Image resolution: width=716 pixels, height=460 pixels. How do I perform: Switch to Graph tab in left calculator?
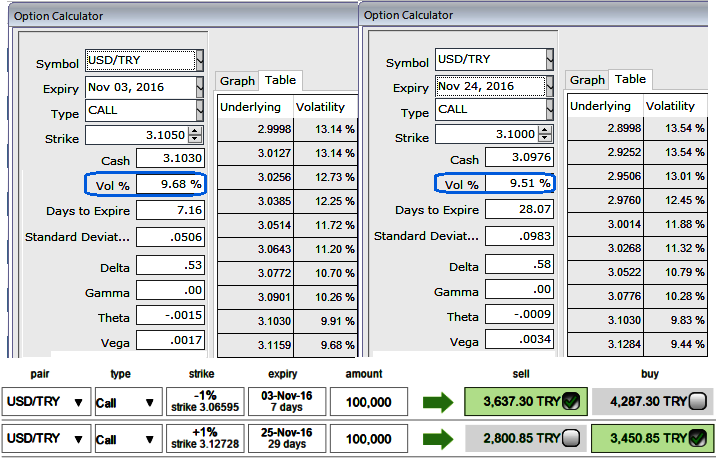(x=237, y=81)
